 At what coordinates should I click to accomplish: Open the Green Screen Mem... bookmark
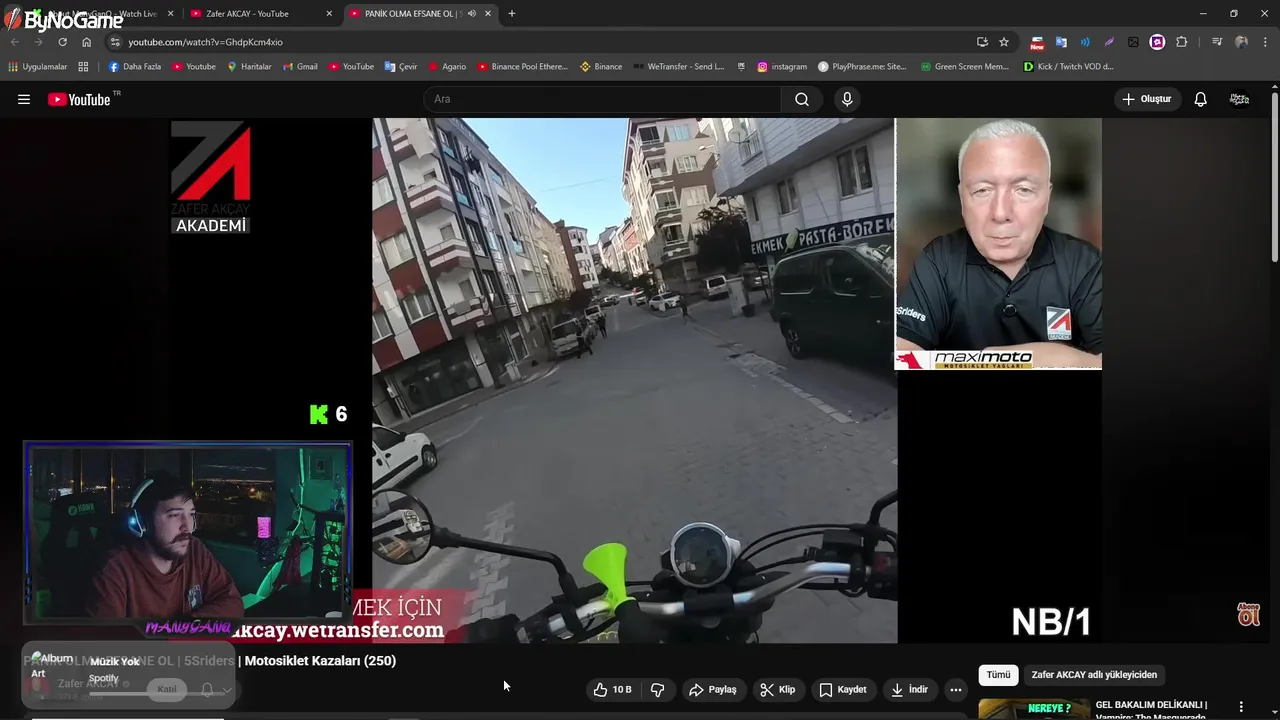tap(965, 67)
